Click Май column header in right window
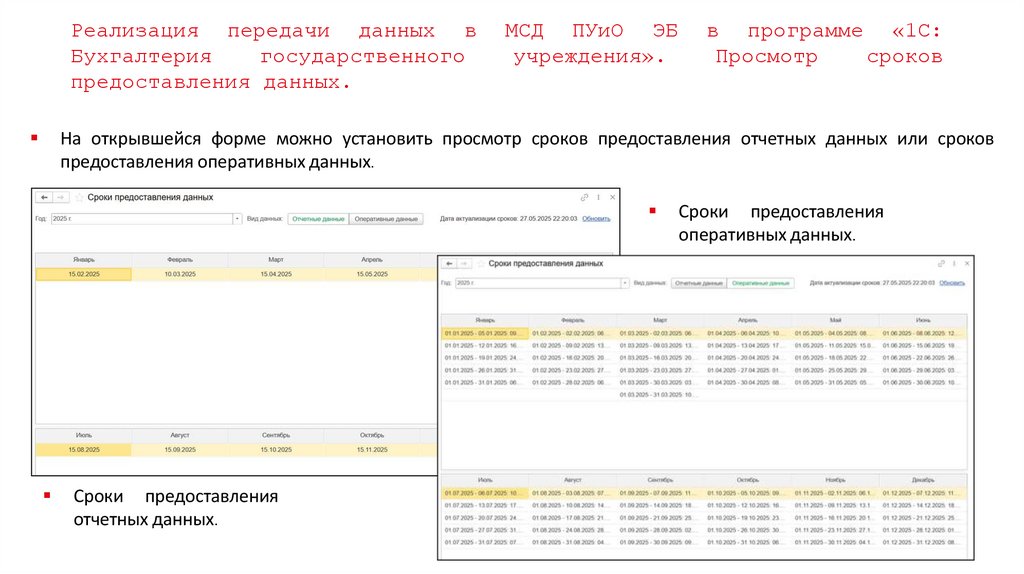The width and height of the screenshot is (1024, 574). (x=835, y=320)
